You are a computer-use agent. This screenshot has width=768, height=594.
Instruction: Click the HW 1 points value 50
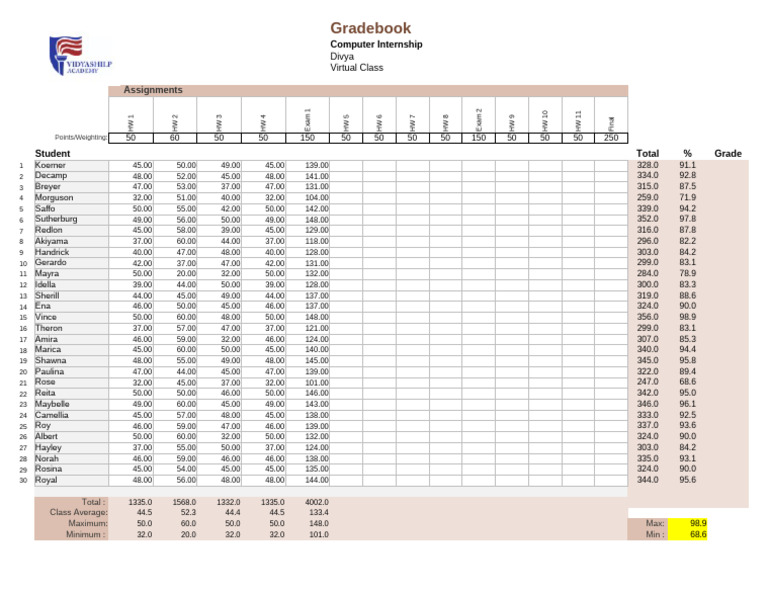pos(131,138)
